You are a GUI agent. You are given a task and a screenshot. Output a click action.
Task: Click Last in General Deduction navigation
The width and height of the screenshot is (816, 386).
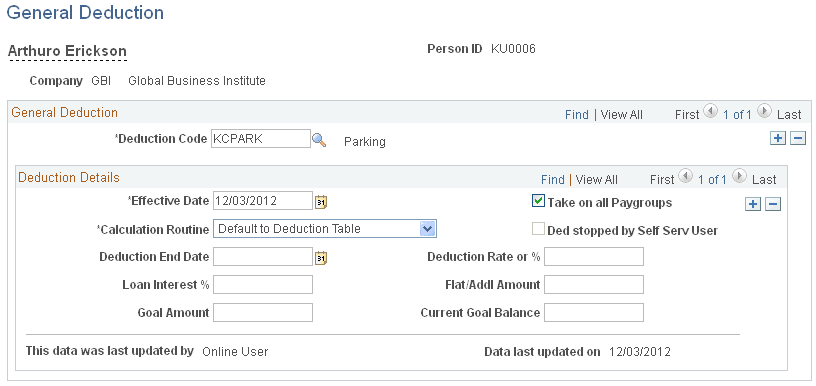(x=789, y=114)
